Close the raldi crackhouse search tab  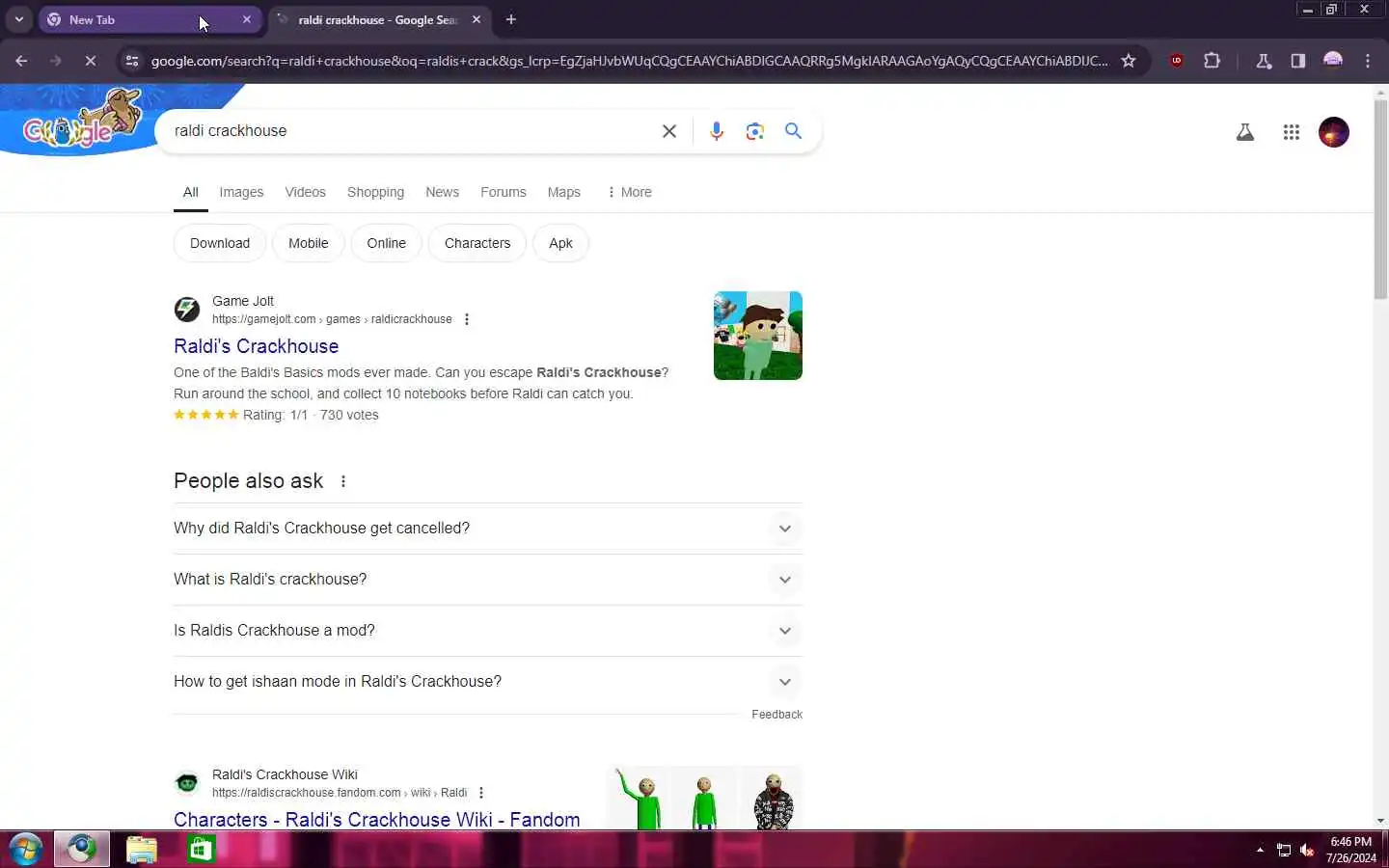[x=477, y=19]
